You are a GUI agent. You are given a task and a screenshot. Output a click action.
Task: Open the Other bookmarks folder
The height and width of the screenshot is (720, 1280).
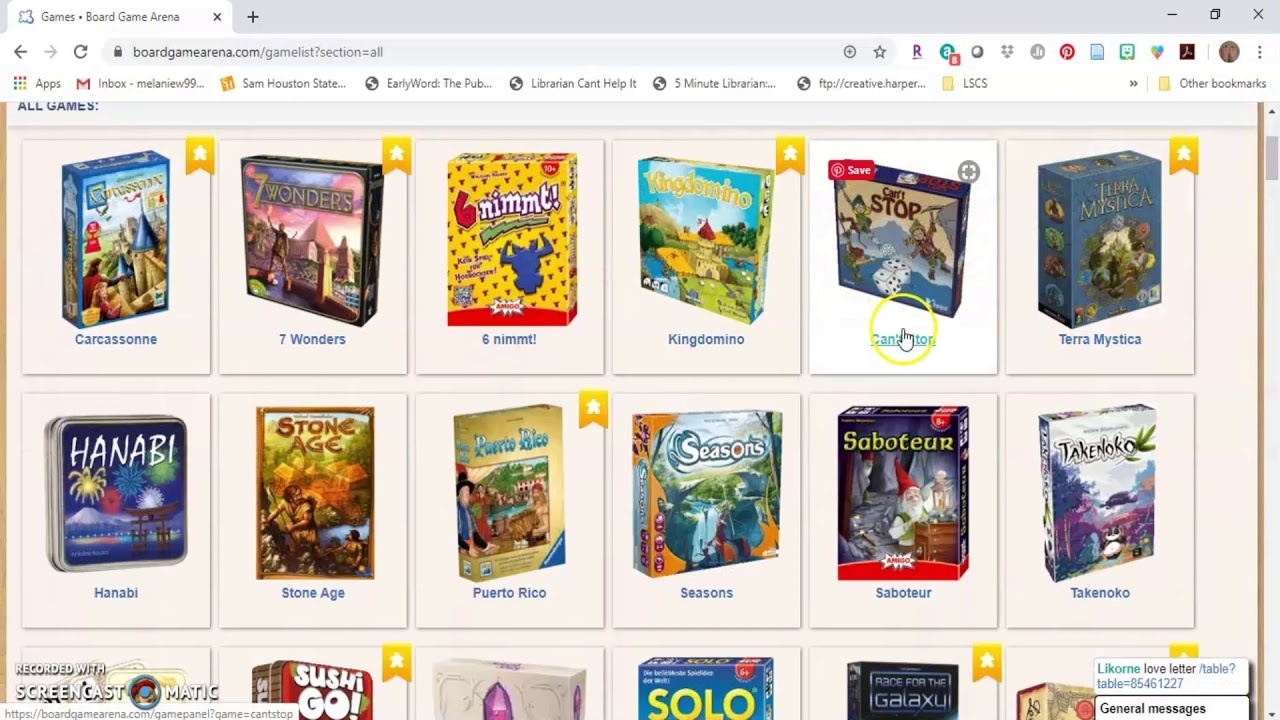click(1211, 83)
